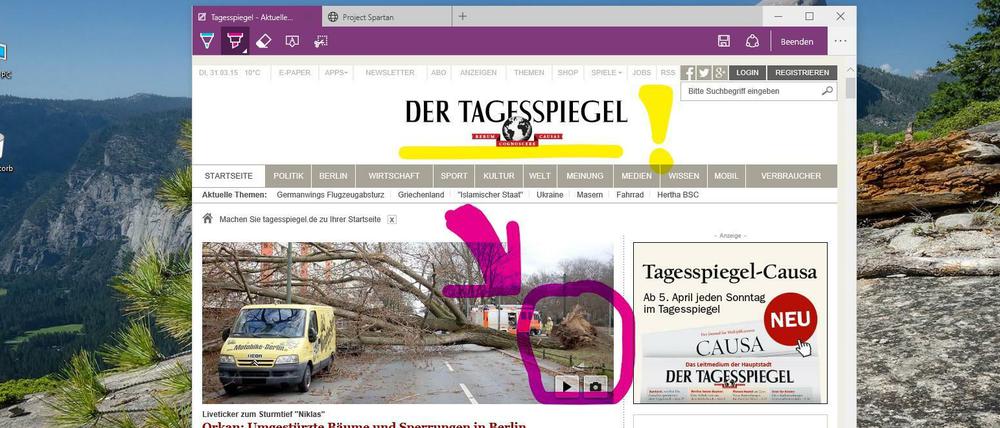Save the web note
Screen dimensions: 1000x428
click(x=724, y=41)
